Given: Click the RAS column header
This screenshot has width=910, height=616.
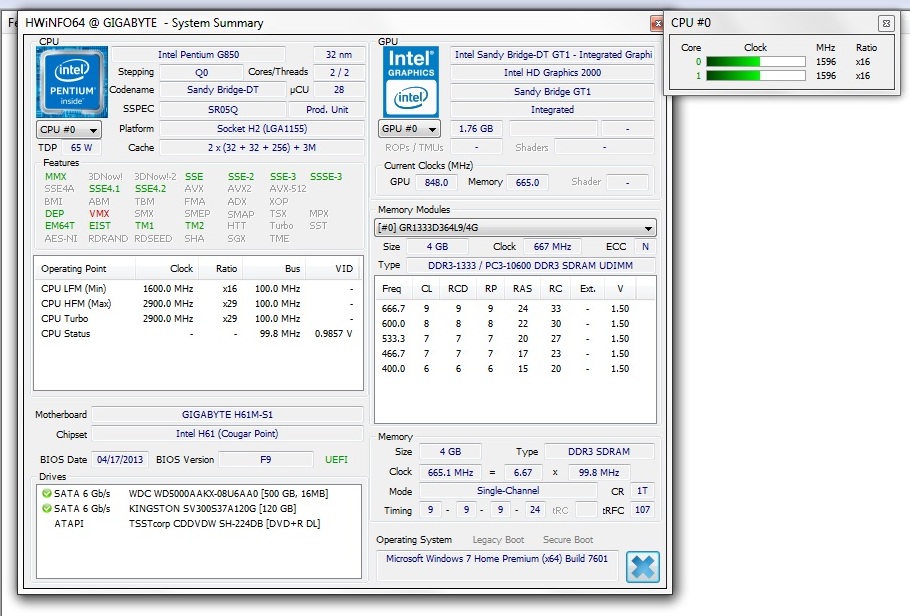Looking at the screenshot, I should 522,289.
